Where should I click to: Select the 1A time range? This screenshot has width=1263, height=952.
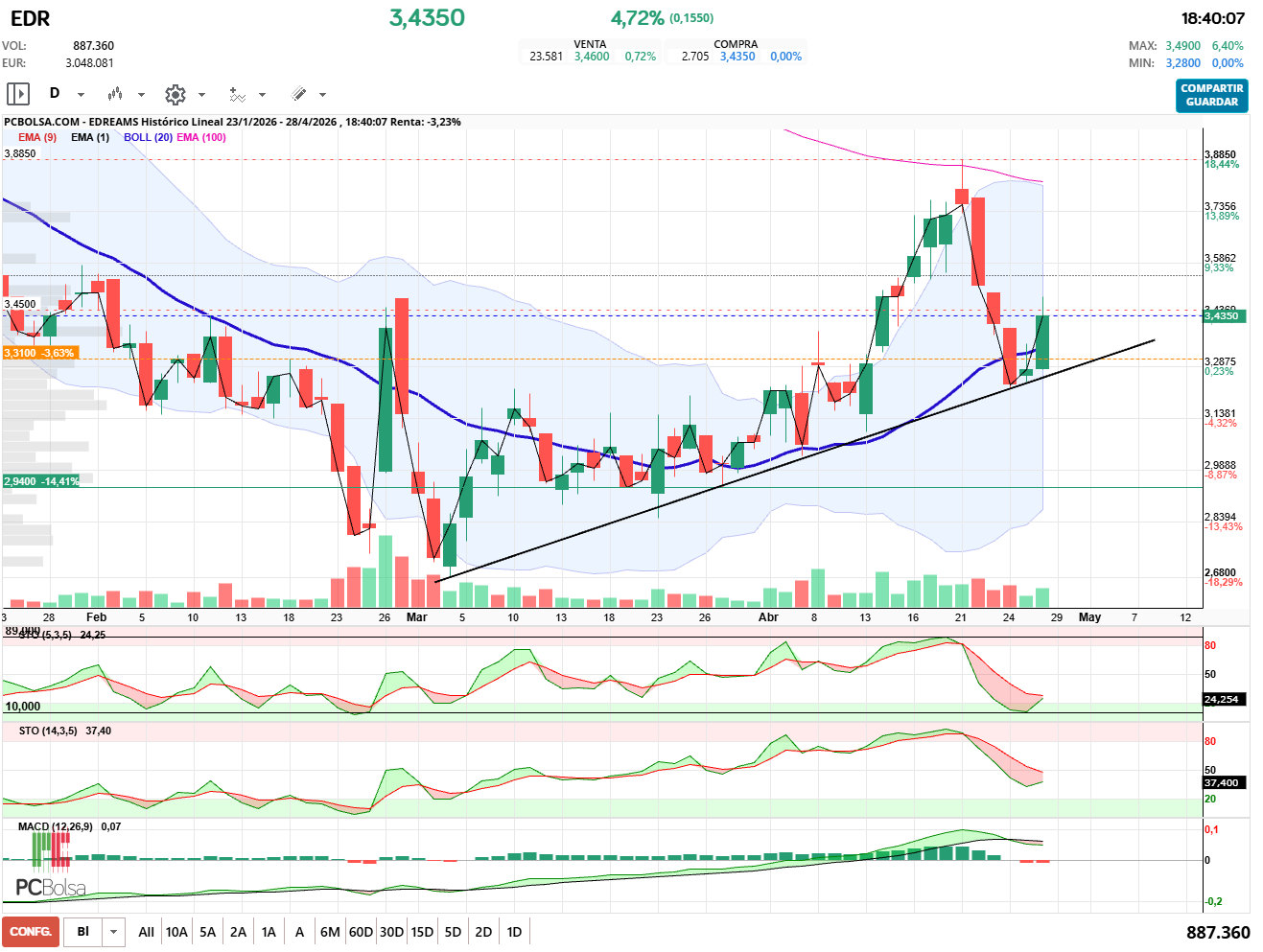click(269, 932)
